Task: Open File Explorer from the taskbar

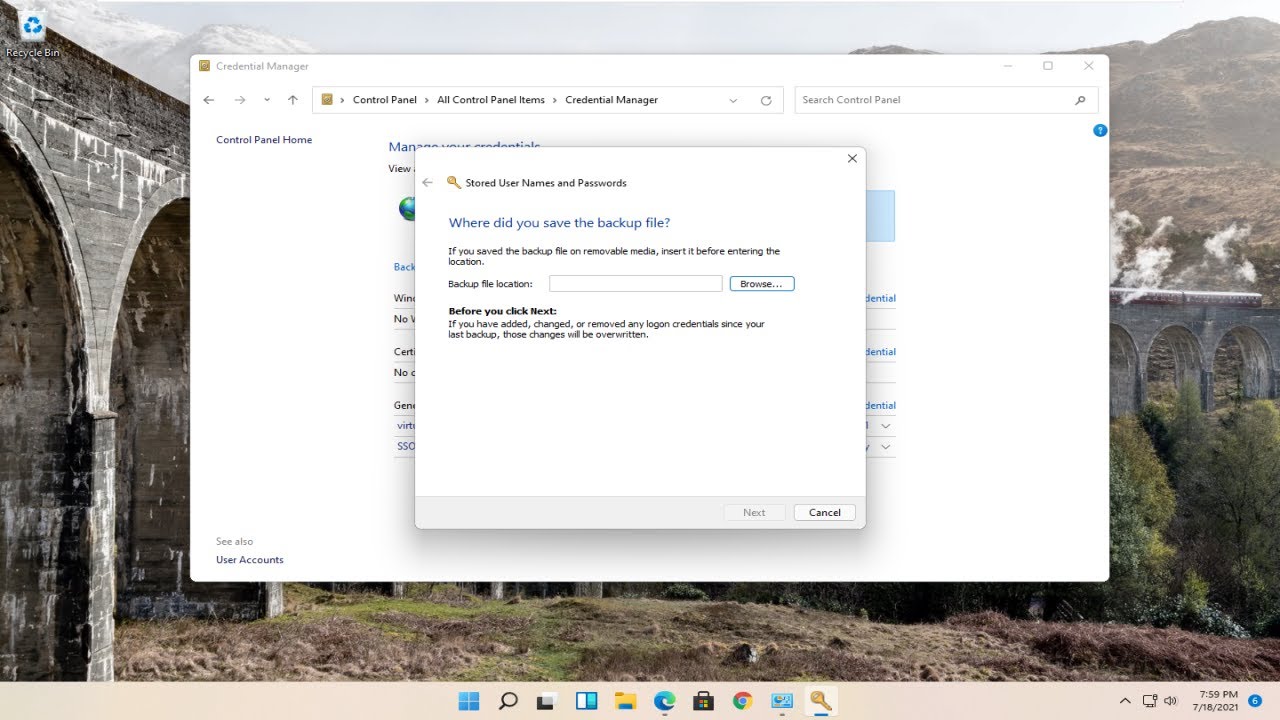Action: [x=626, y=701]
